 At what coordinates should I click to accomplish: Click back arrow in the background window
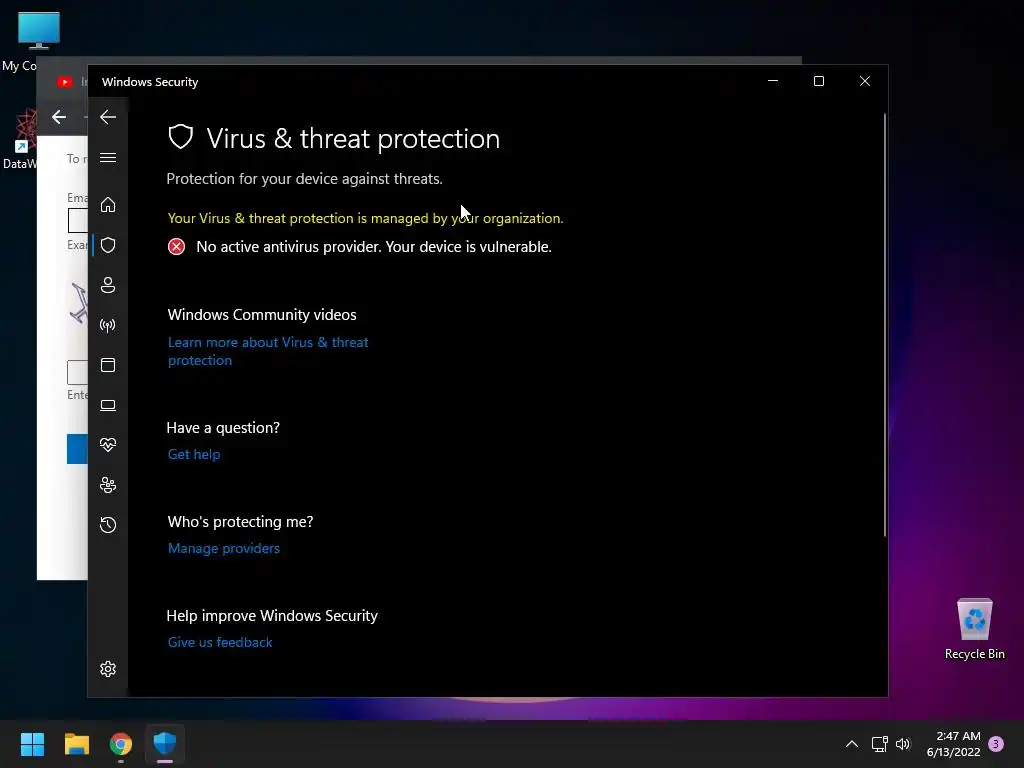pos(59,118)
